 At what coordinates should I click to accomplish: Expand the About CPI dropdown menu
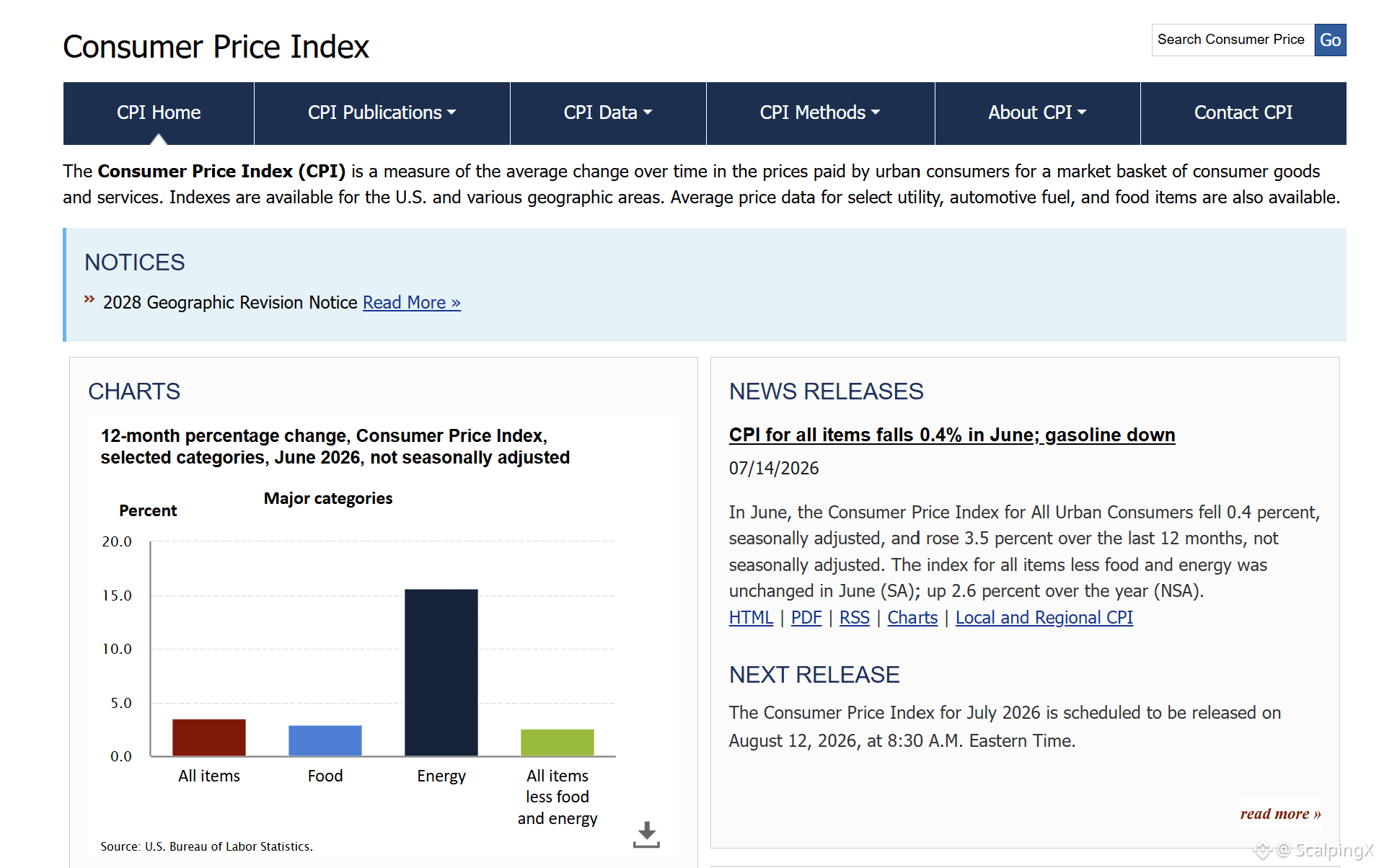click(x=1037, y=113)
